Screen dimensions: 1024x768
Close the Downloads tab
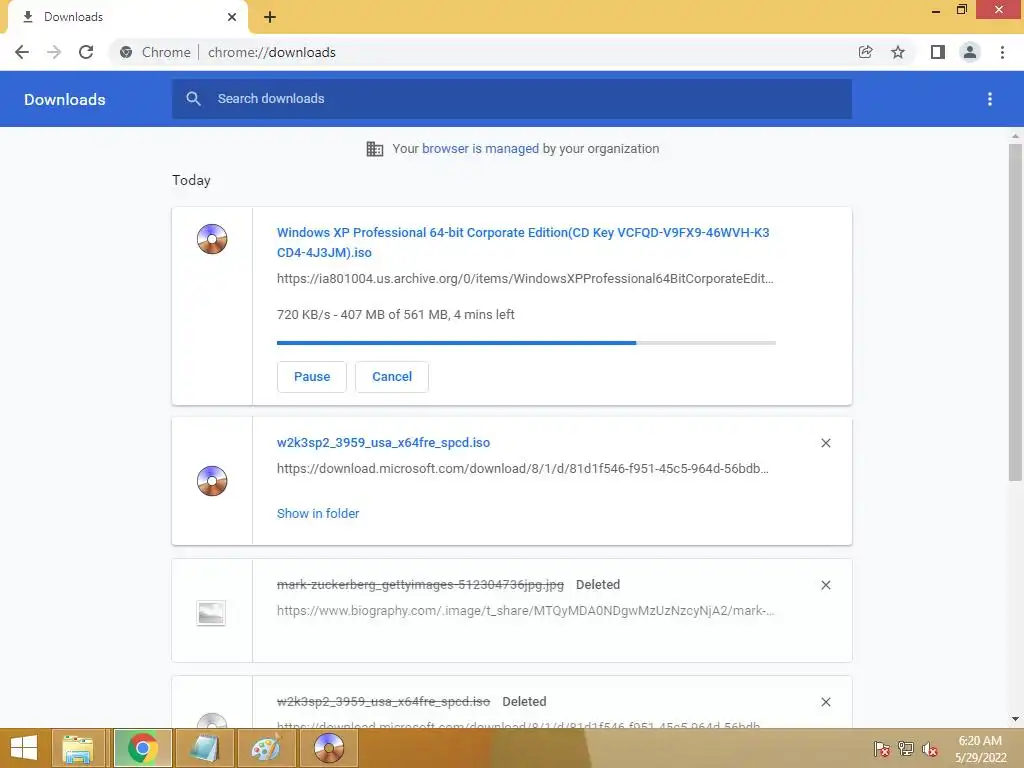(232, 17)
